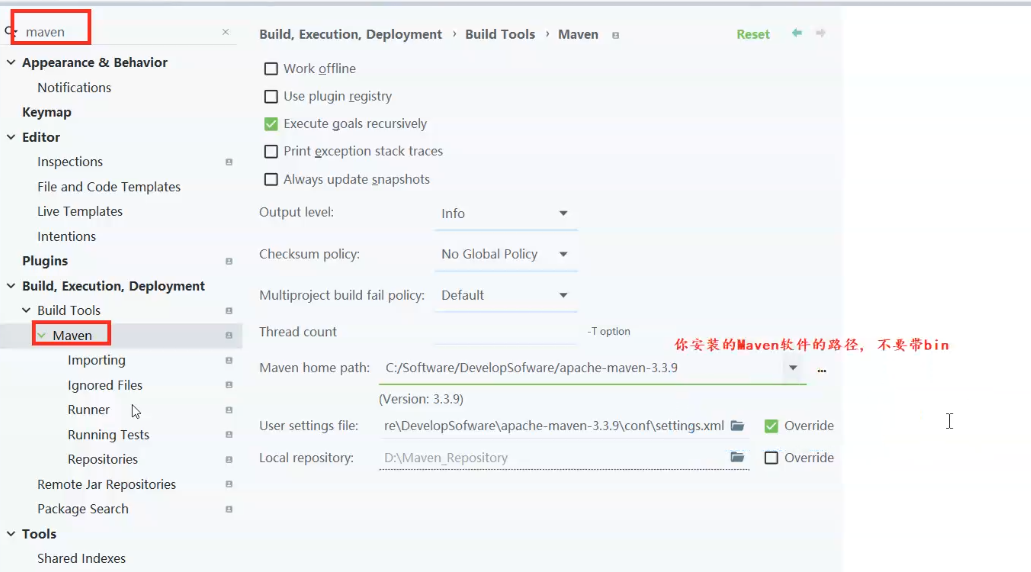The width and height of the screenshot is (1031, 572).
Task: Click project icon on Maven row
Action: [x=229, y=335]
